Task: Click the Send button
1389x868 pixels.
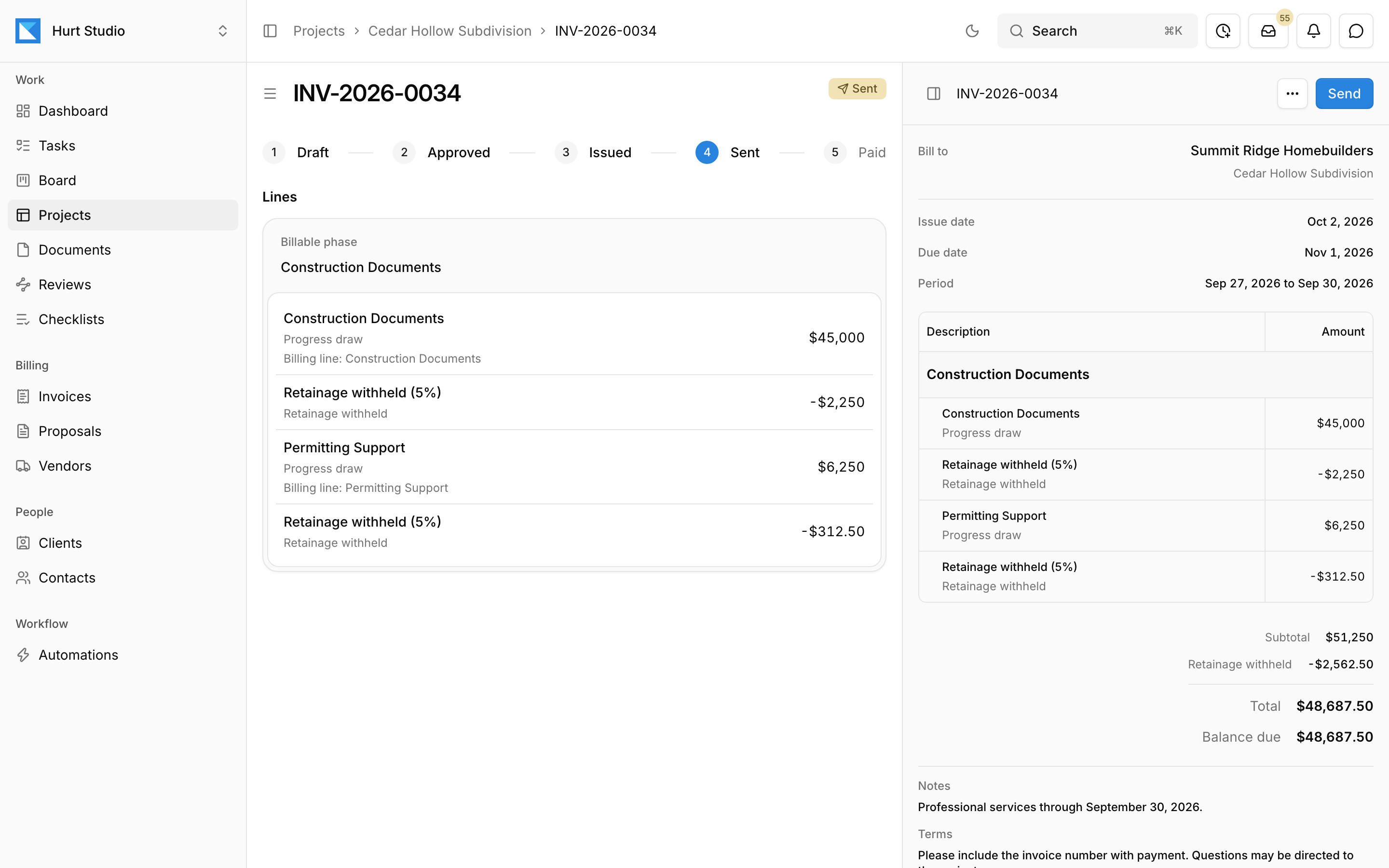Action: (1344, 94)
